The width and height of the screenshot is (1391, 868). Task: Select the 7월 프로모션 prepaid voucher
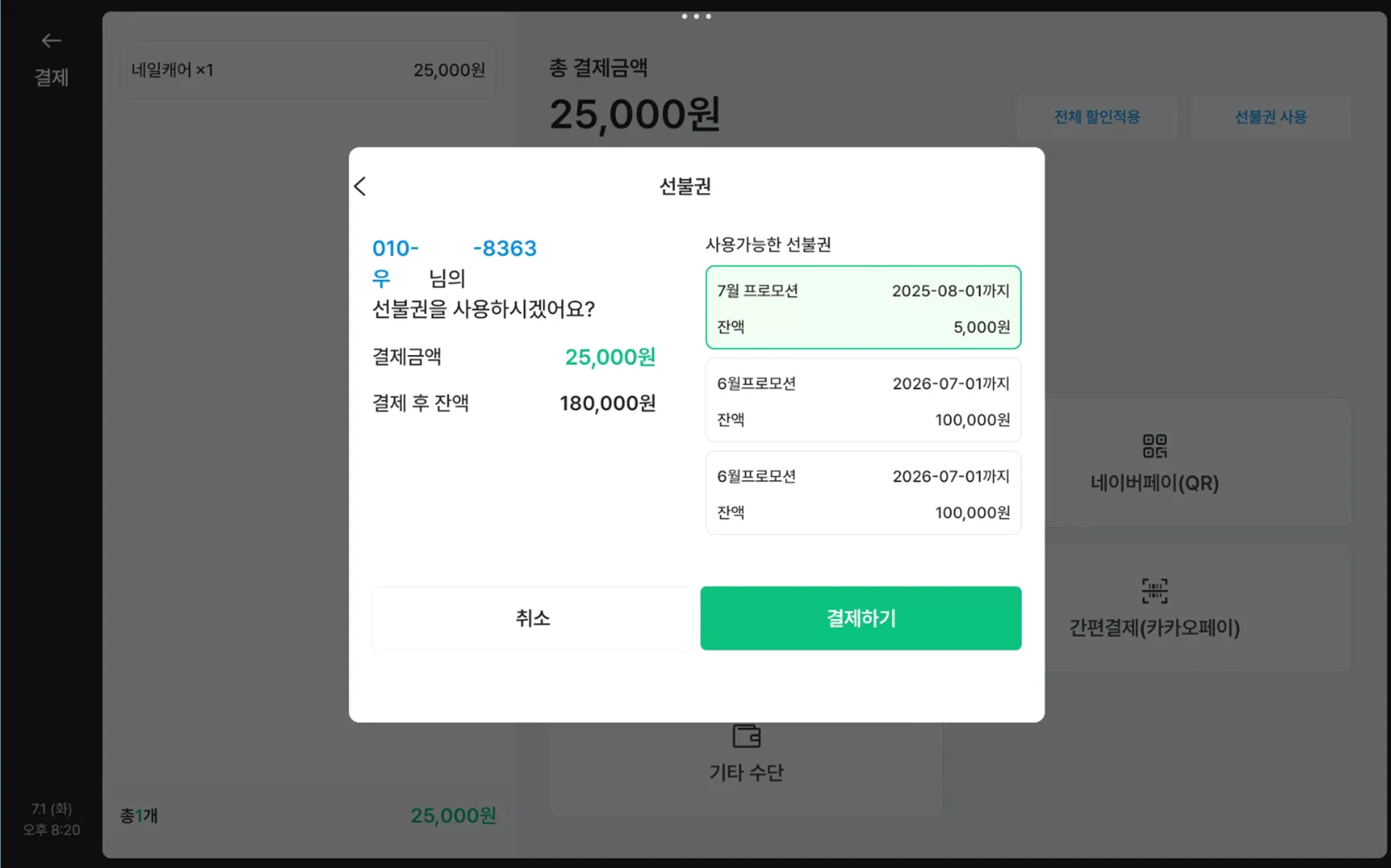pyautogui.click(x=862, y=308)
